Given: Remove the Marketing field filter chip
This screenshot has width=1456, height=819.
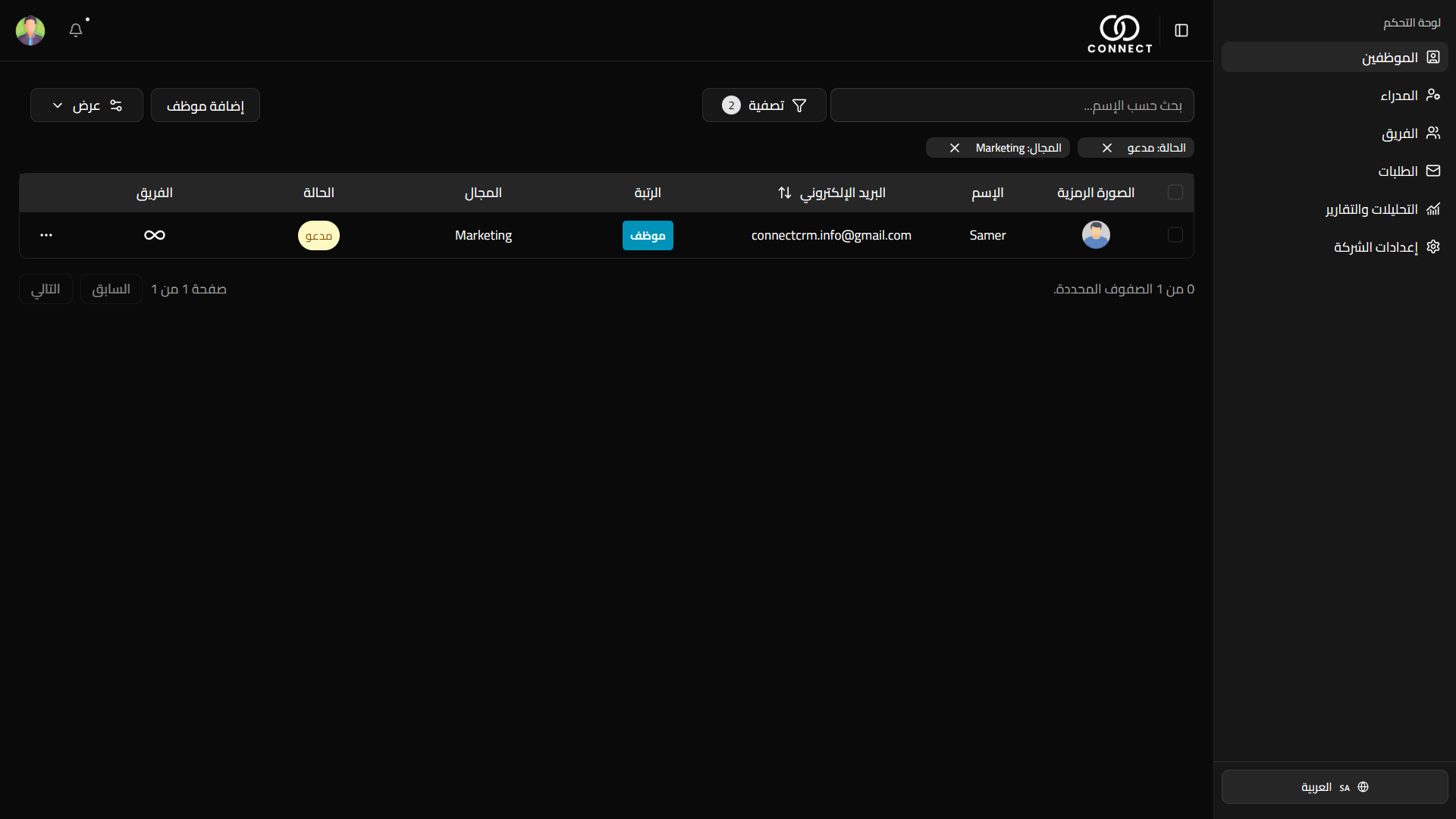Looking at the screenshot, I should [x=955, y=148].
